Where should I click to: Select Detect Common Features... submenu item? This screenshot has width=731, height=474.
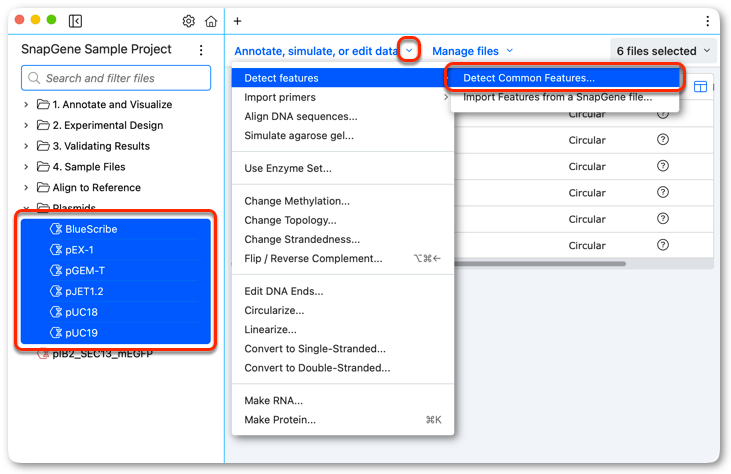point(565,78)
